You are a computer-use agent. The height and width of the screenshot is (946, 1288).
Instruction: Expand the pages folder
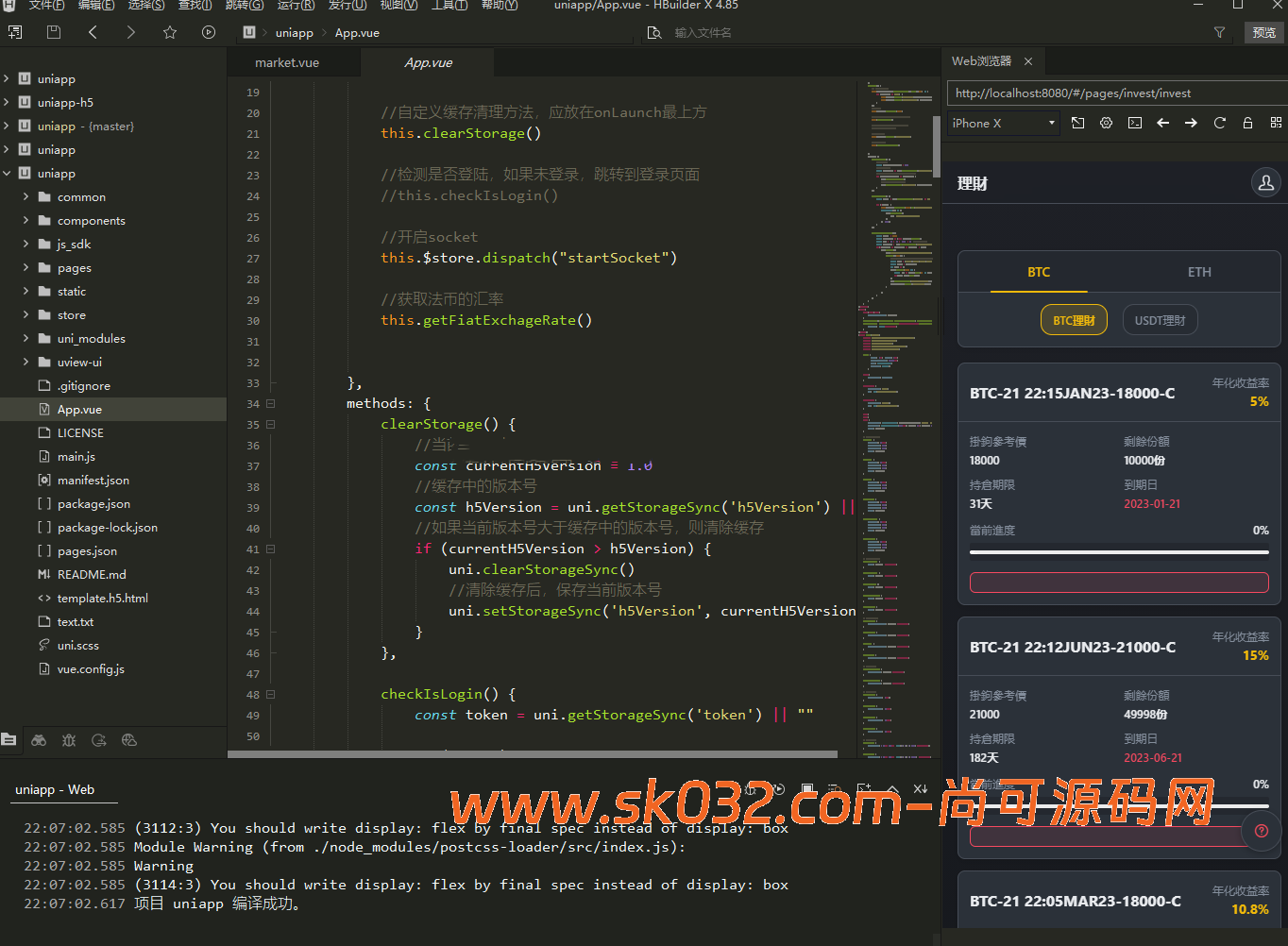click(x=25, y=268)
